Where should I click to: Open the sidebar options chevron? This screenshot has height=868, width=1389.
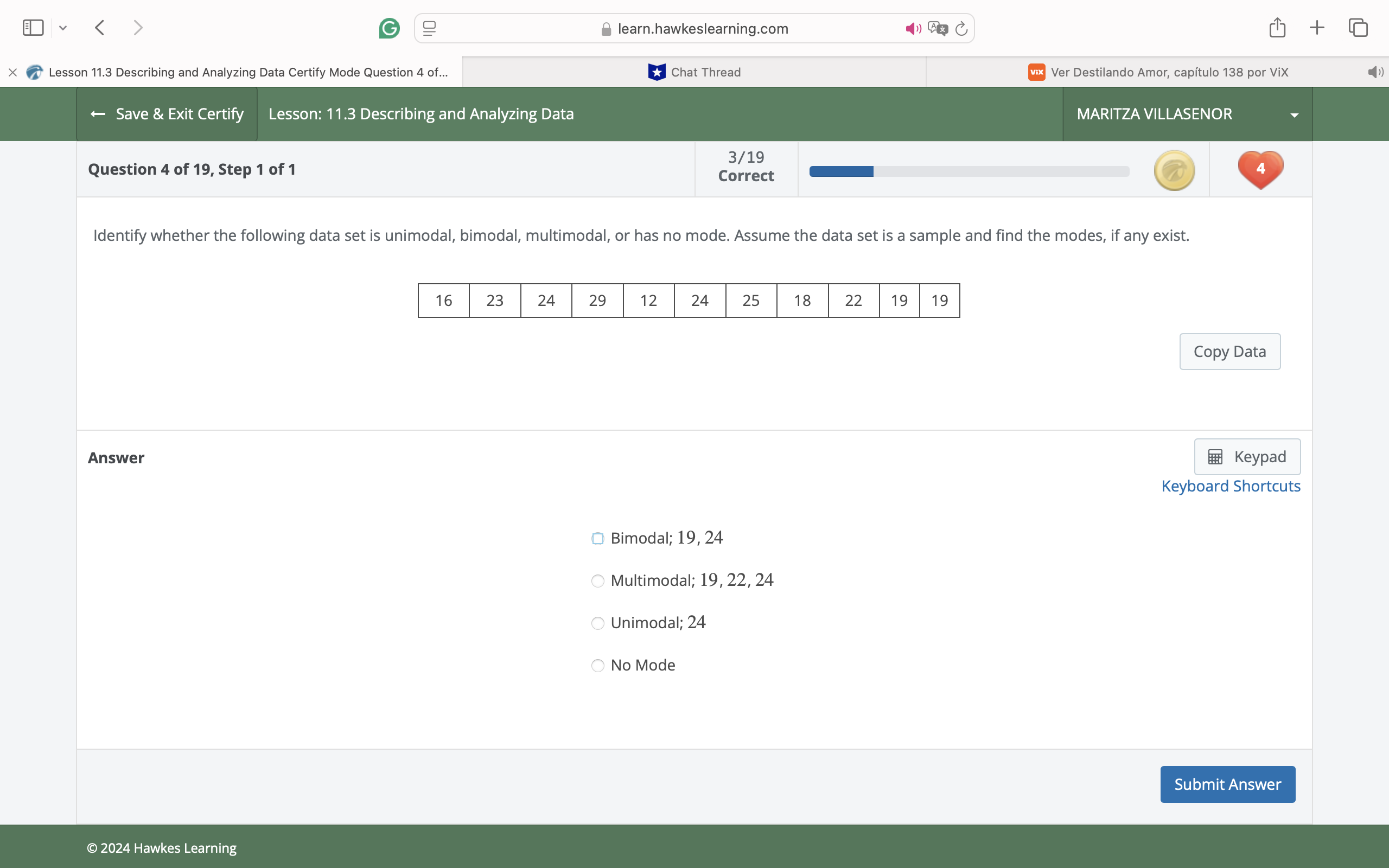click(x=63, y=28)
